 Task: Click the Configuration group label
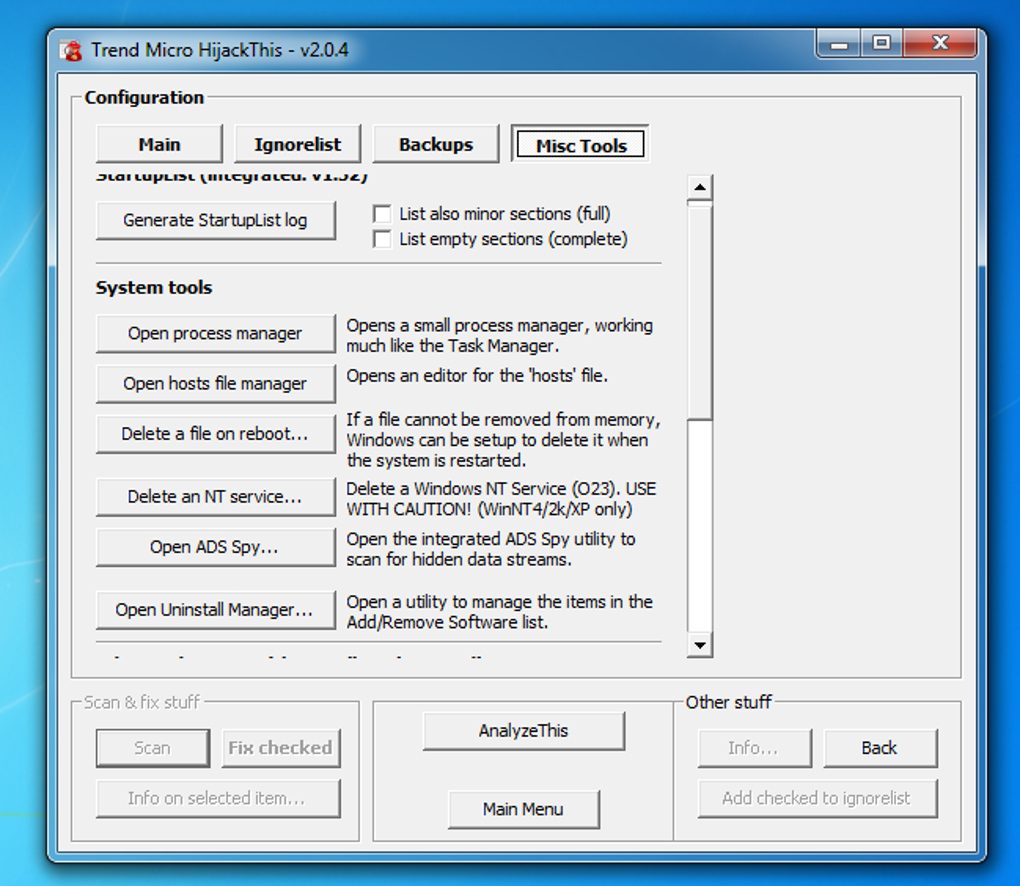[144, 98]
